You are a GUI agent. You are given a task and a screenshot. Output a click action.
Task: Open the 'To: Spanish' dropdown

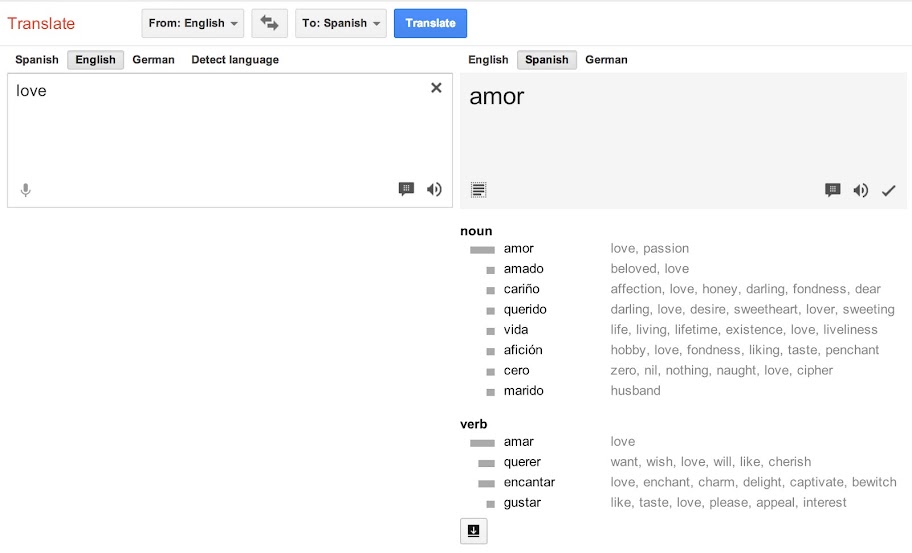tap(341, 23)
